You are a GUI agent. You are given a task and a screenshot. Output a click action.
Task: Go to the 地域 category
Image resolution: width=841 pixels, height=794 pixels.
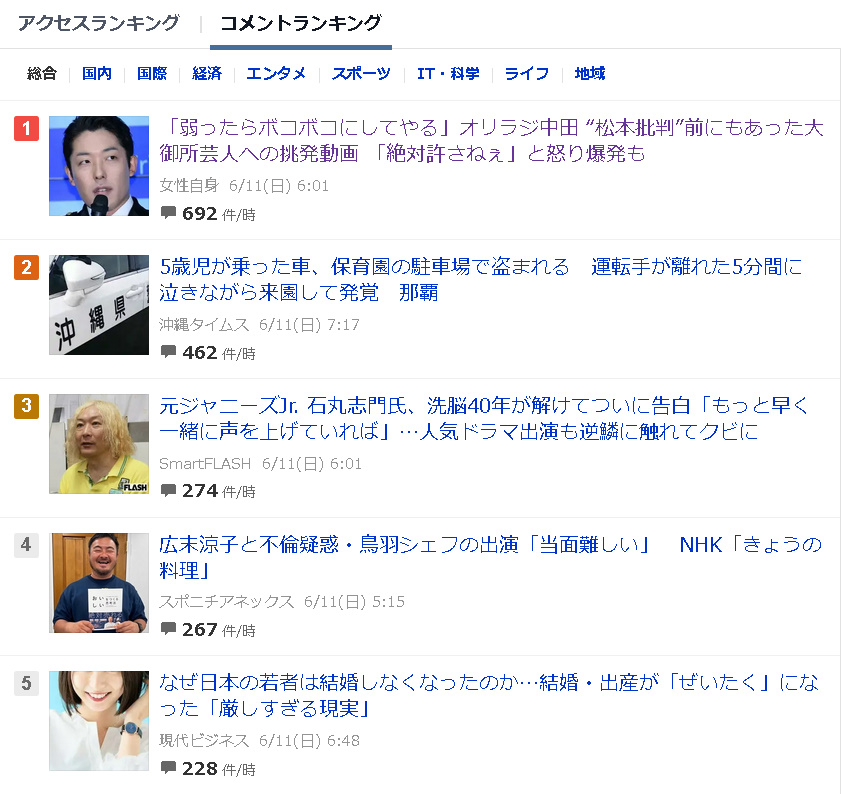(589, 73)
